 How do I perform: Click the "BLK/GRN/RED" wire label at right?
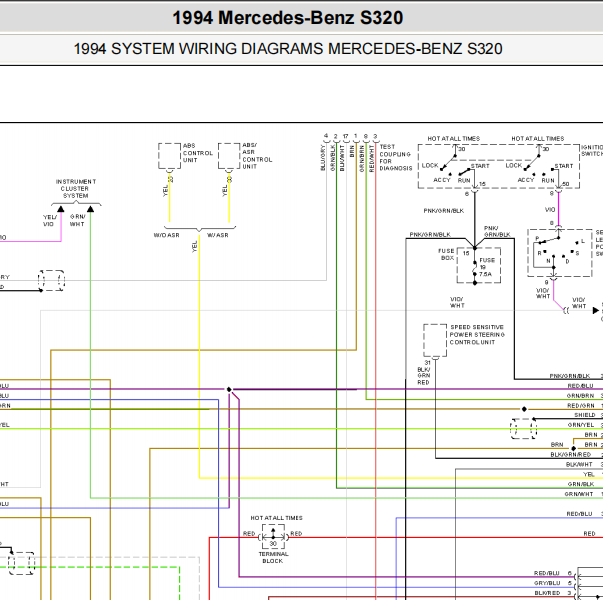click(570, 454)
